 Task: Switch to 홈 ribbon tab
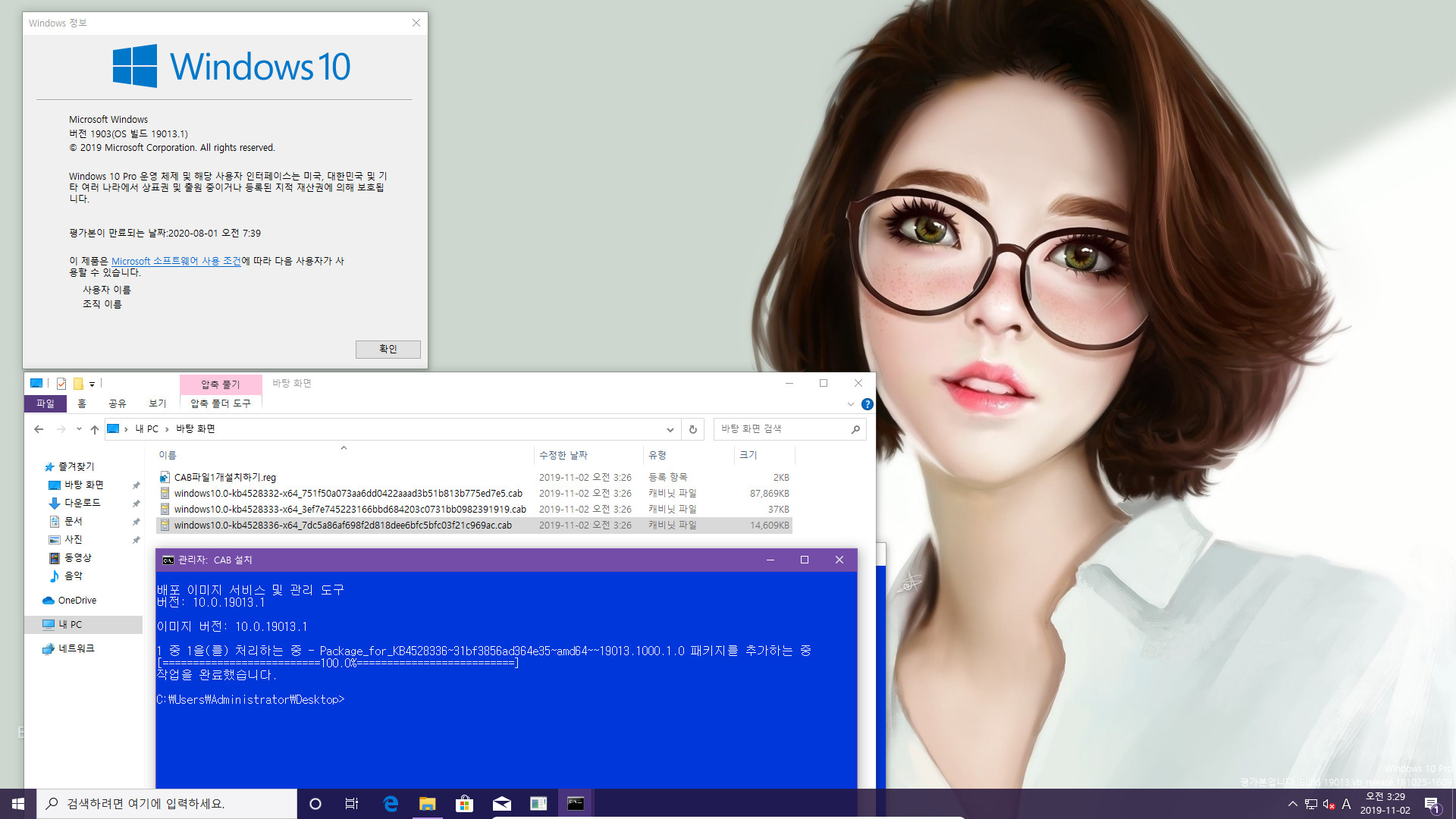(82, 403)
